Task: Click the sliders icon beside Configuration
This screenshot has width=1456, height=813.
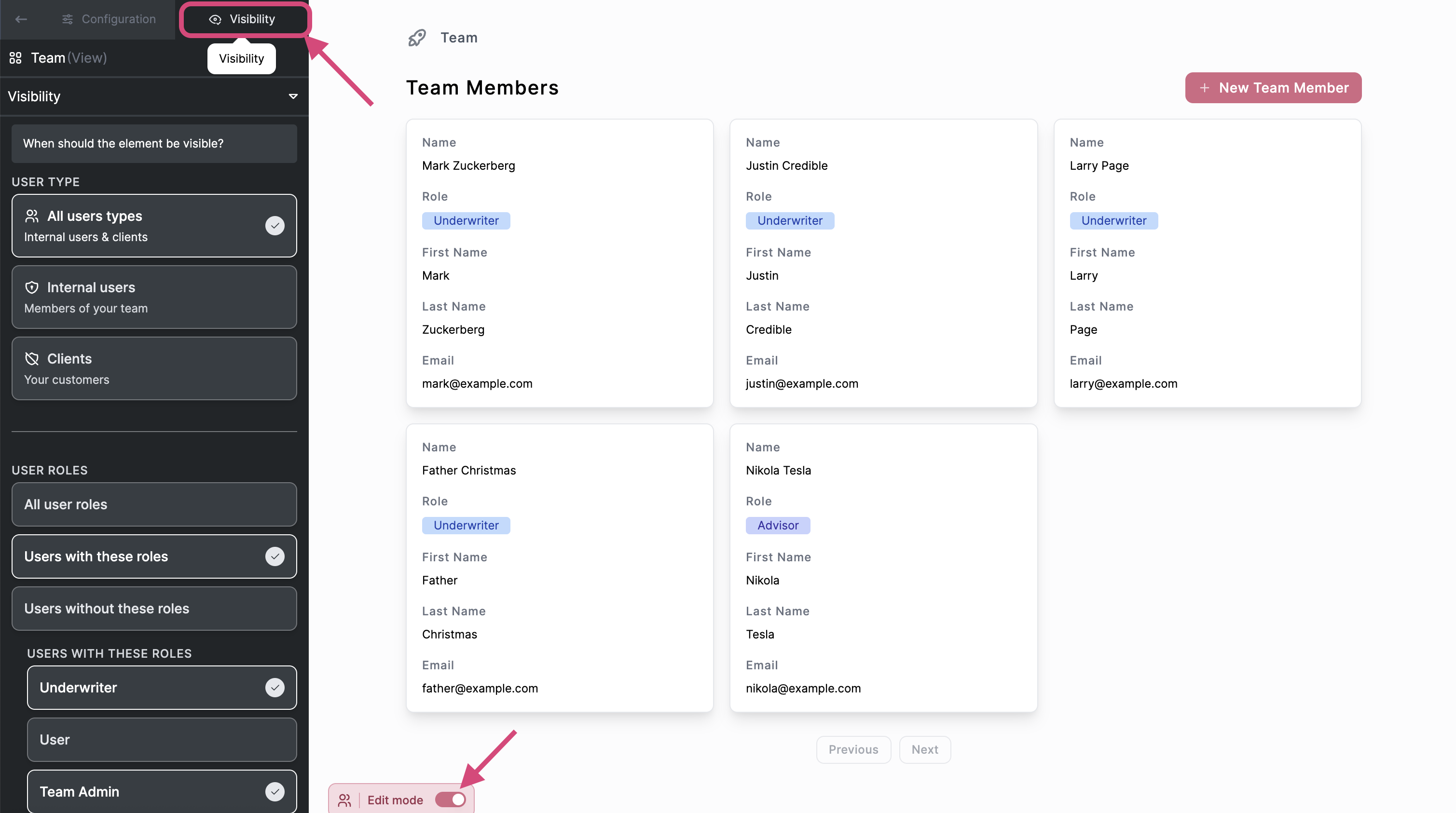Action: (67, 19)
